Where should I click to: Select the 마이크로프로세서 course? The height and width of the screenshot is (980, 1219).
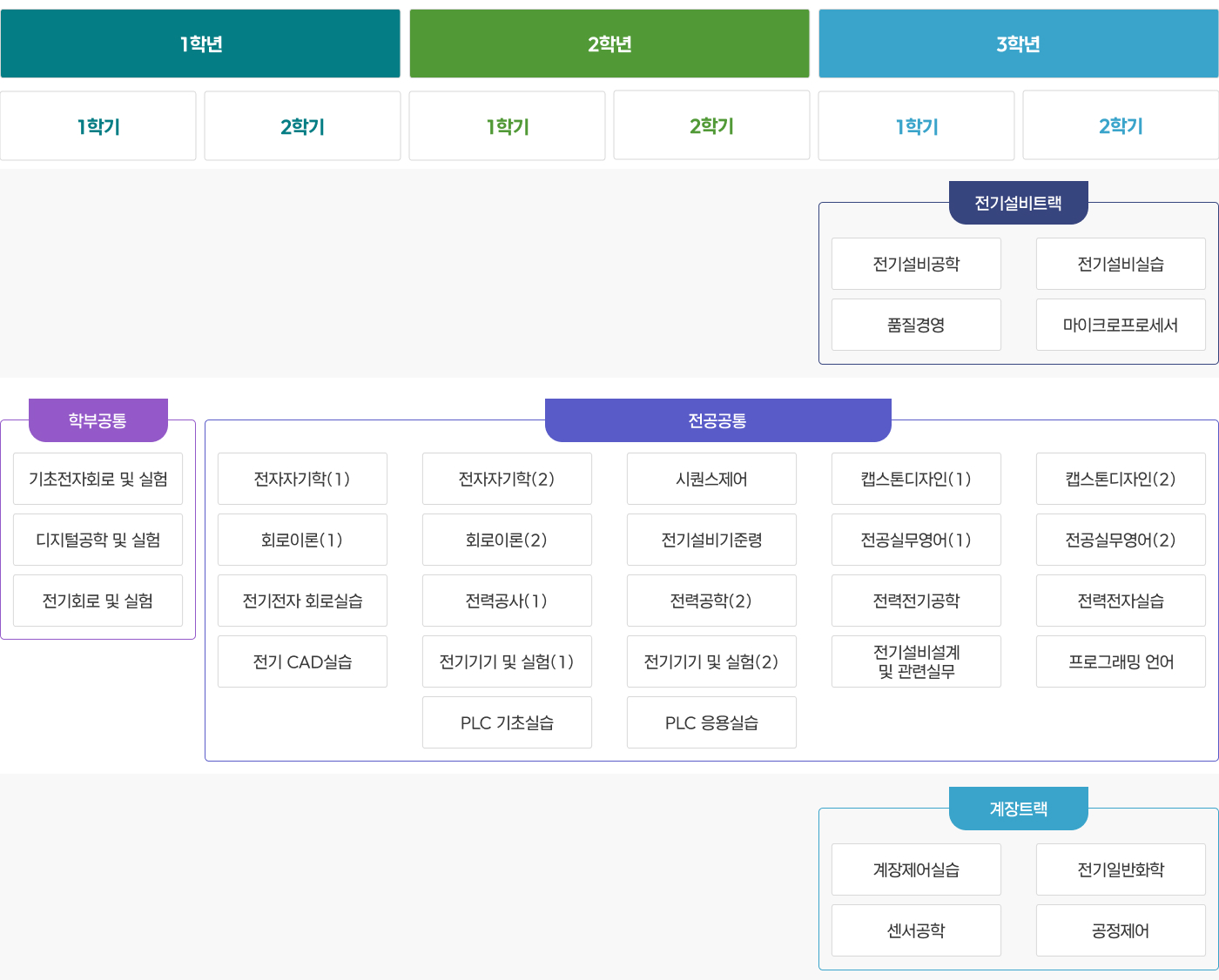click(x=1121, y=325)
